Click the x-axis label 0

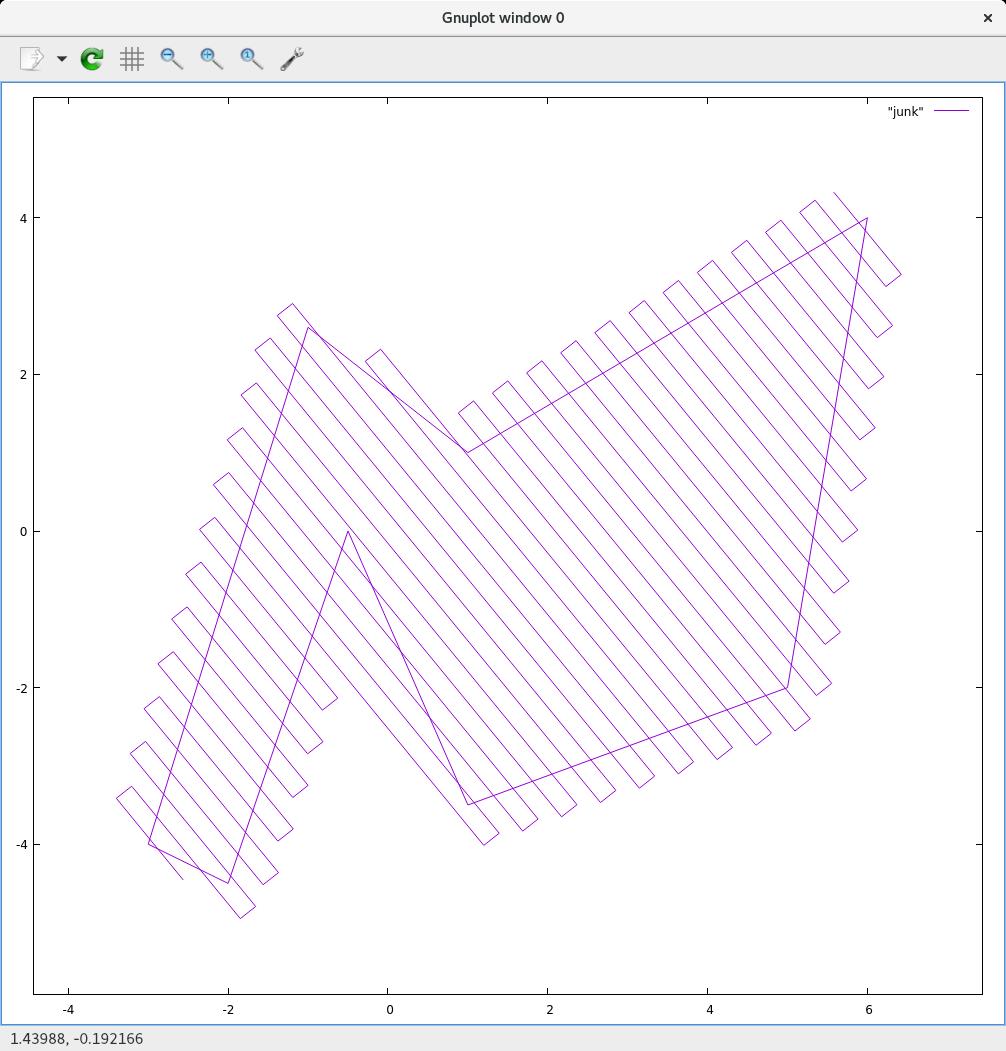[x=389, y=1009]
